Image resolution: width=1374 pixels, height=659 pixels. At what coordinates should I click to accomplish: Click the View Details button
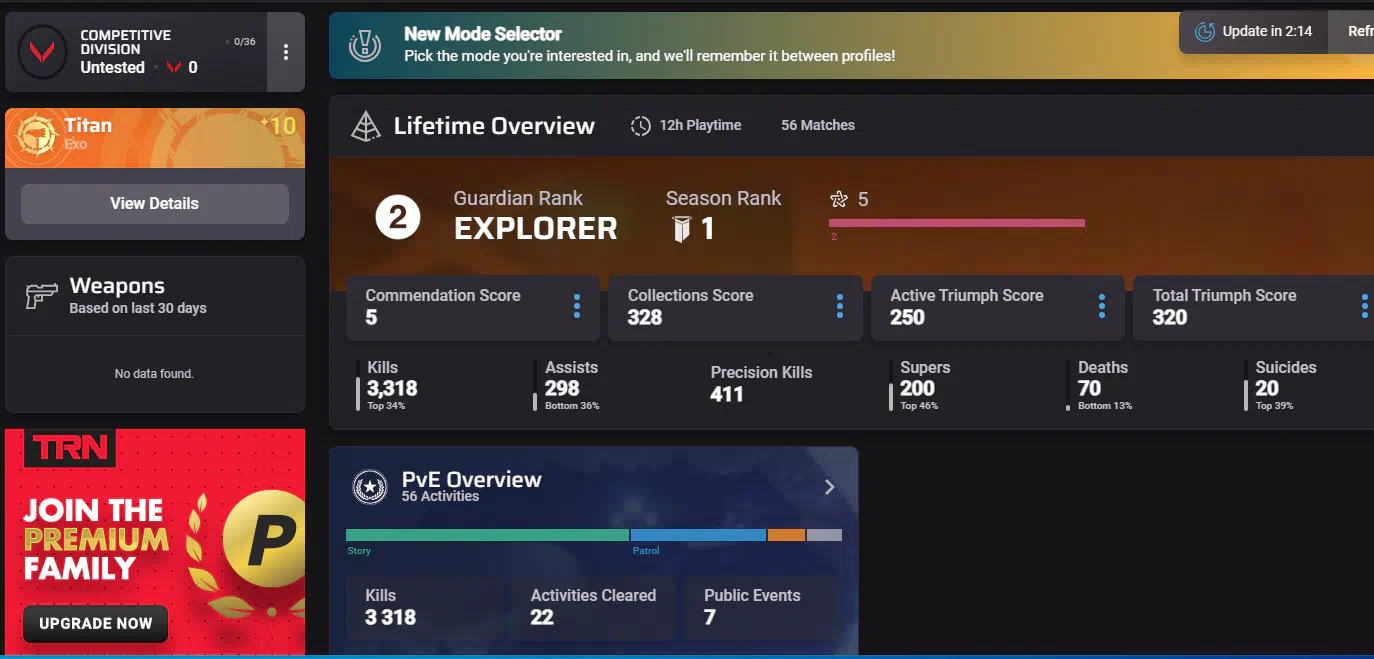154,204
